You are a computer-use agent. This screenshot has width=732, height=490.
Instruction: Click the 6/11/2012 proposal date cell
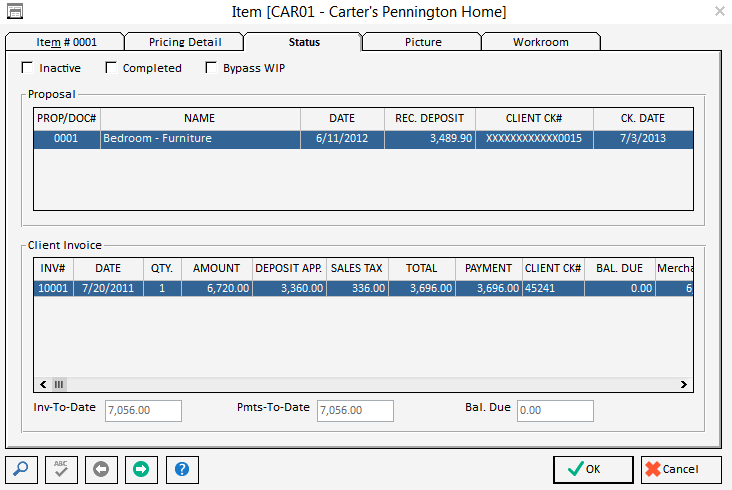point(342,139)
